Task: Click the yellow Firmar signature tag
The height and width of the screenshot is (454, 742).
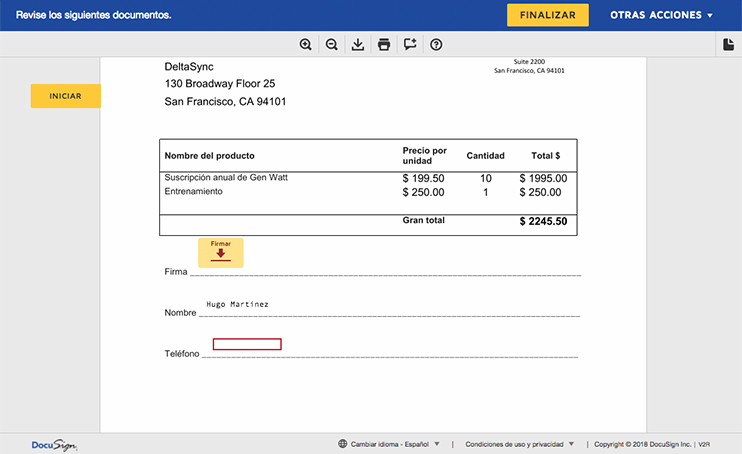Action: point(220,252)
